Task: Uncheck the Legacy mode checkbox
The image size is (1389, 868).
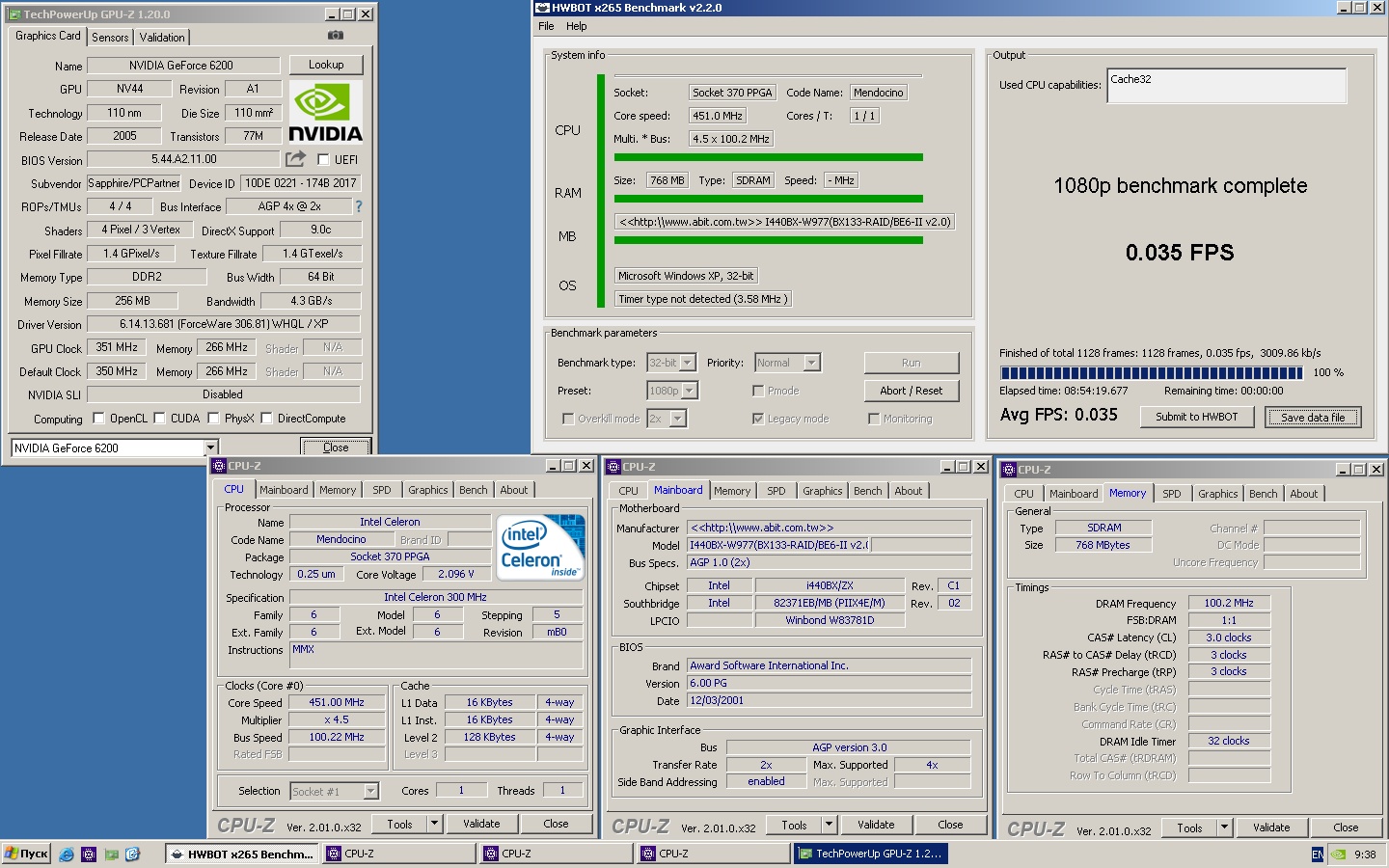Action: 758,419
